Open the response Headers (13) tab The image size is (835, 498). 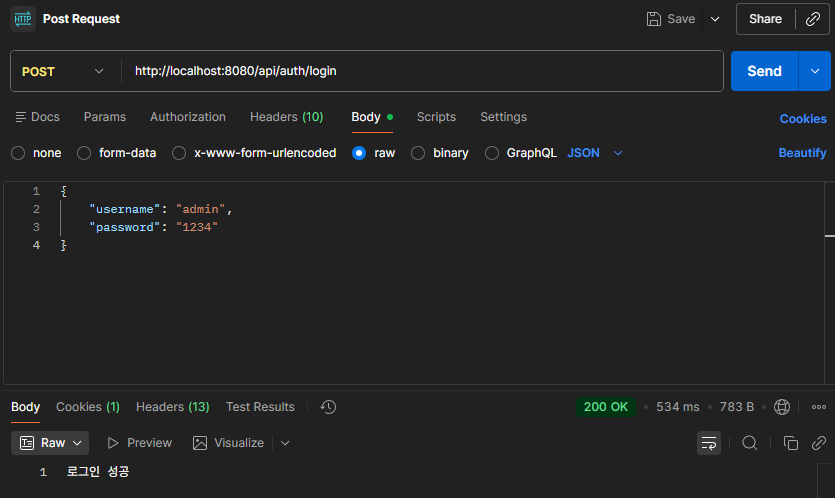click(173, 407)
